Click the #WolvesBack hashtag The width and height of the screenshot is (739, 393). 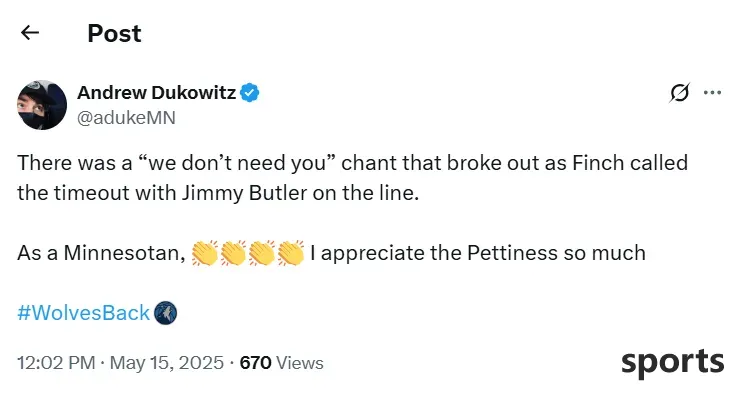83,313
